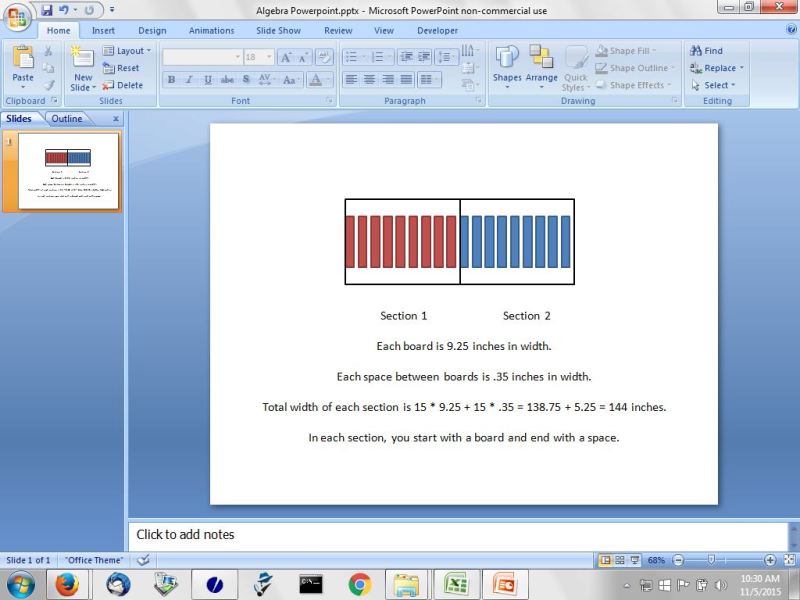Viewport: 800px width, 600px height.
Task: Open the font name combo box
Action: pyautogui.click(x=202, y=57)
